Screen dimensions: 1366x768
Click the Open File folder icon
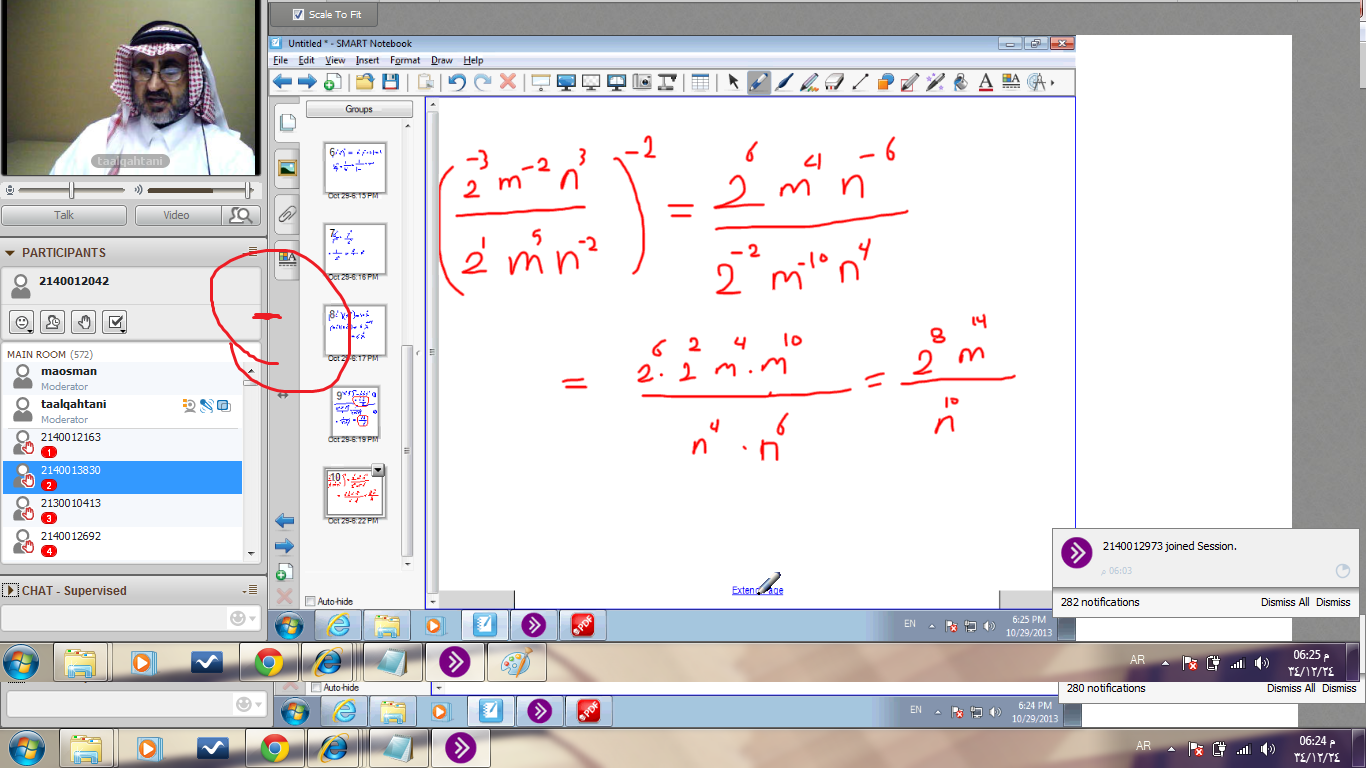pos(365,82)
